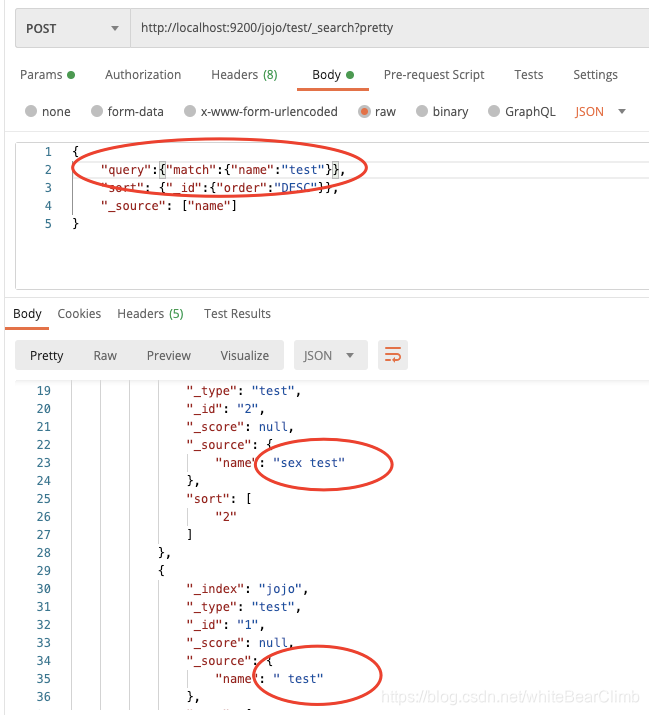Toggle word wrap icon in response toolbar
The width and height of the screenshot is (649, 715).
tap(393, 355)
